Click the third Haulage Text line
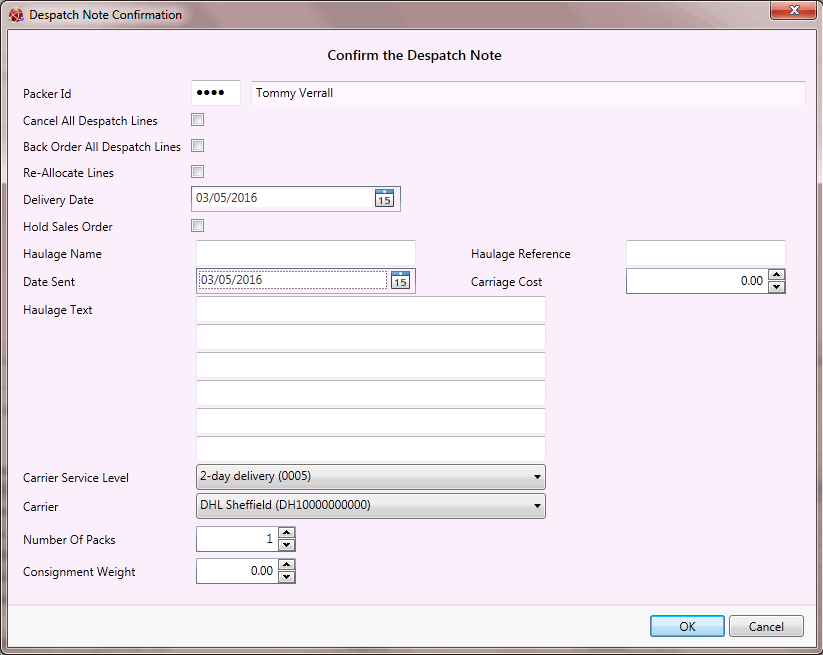The height and width of the screenshot is (655, 823). (371, 365)
